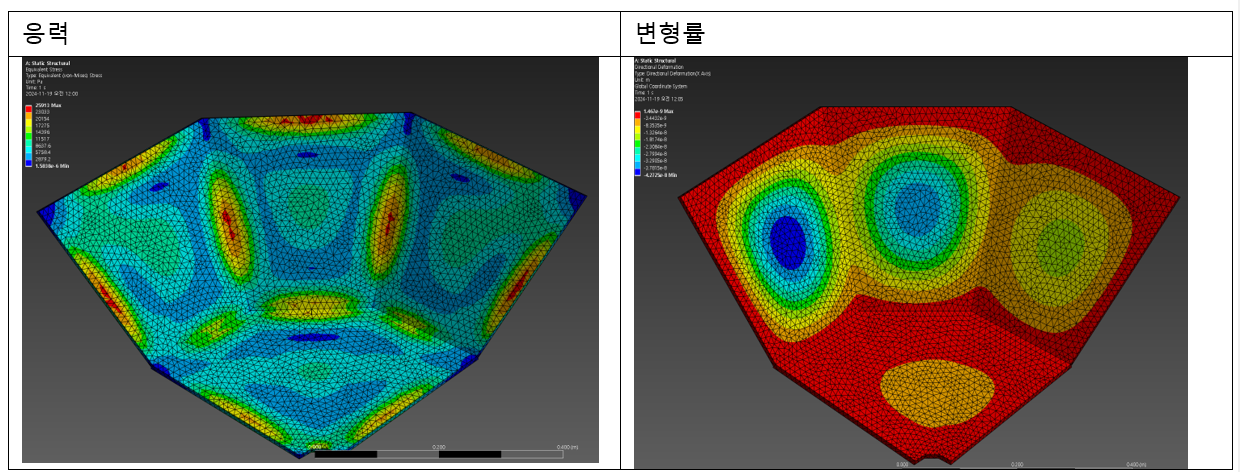
Task: Click the -4.2725e-8 Min legend label
Action: (661, 175)
